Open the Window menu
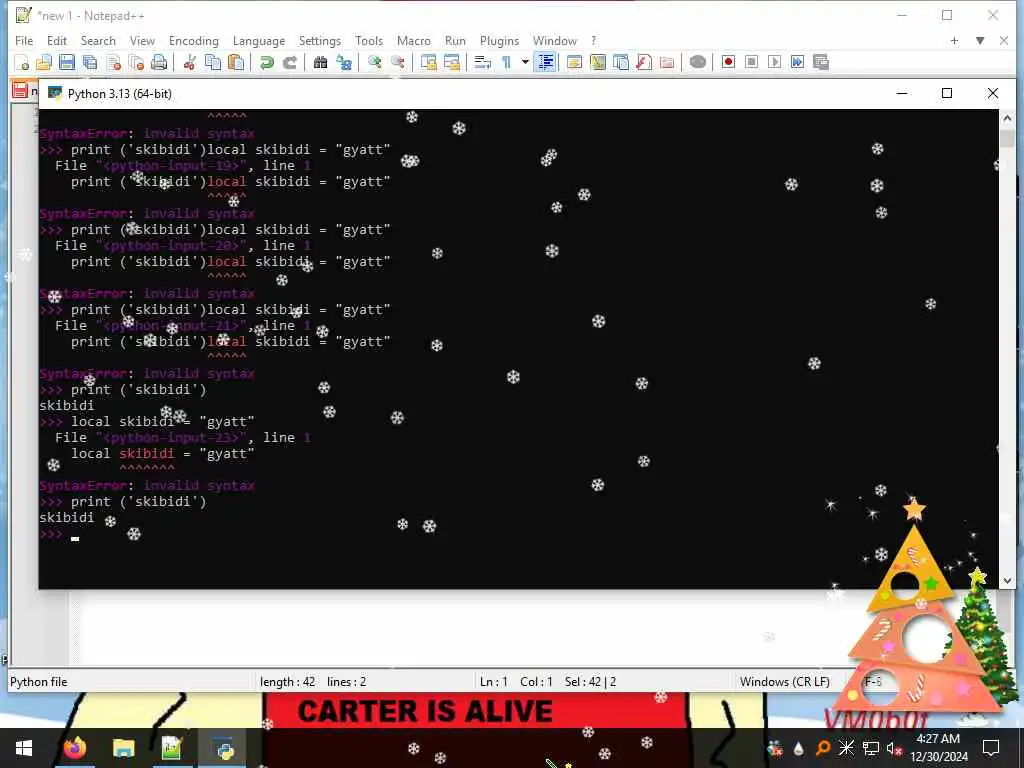Image resolution: width=1024 pixels, height=768 pixels. pyautogui.click(x=555, y=40)
